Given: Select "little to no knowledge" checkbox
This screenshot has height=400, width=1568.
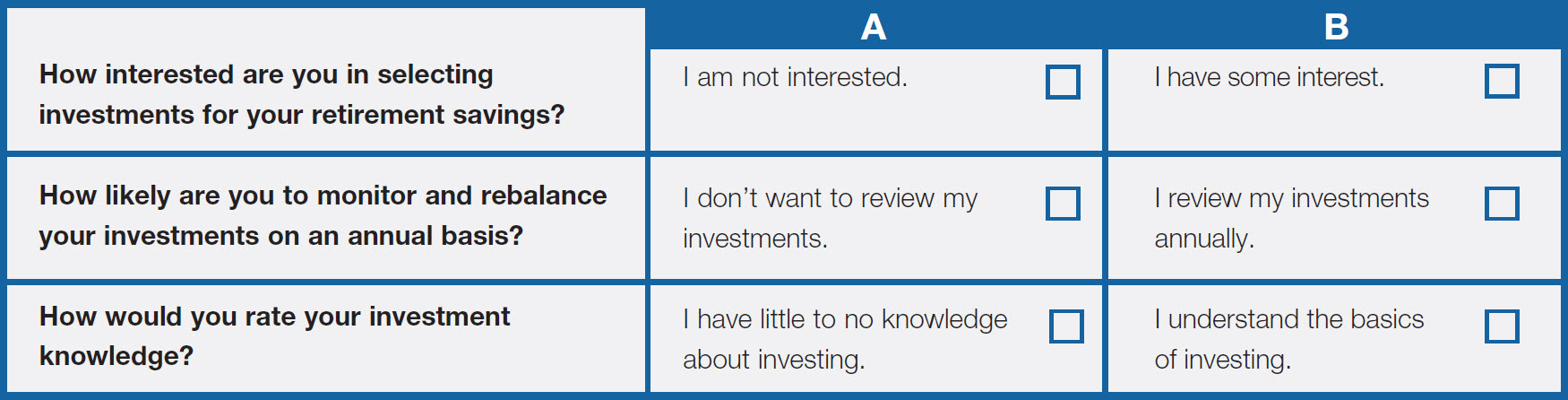Looking at the screenshot, I should [x=1066, y=326].
